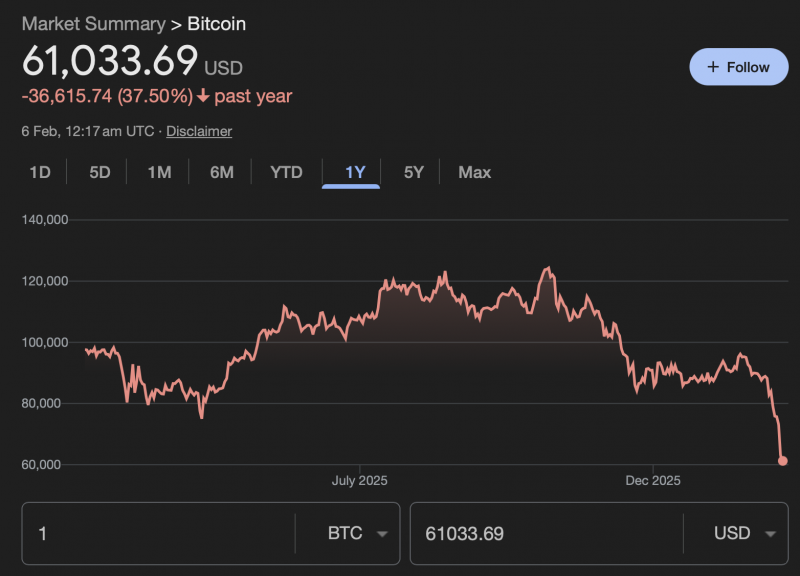Show the 1M price history
800x576 pixels.
[159, 172]
